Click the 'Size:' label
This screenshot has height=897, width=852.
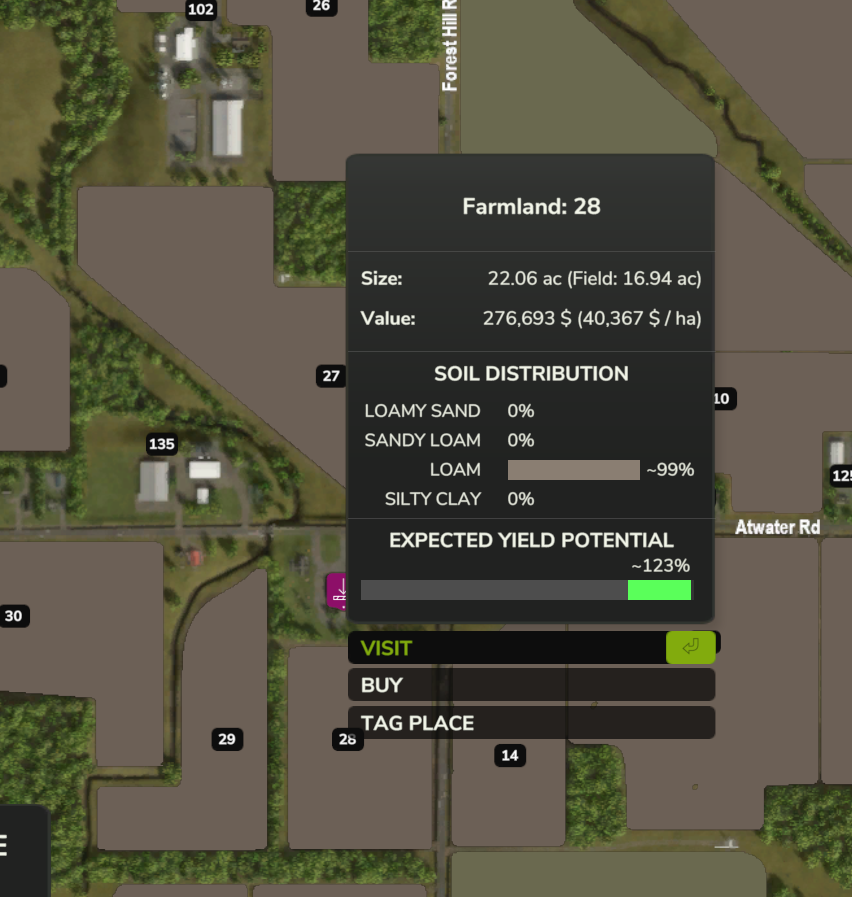pos(382,279)
